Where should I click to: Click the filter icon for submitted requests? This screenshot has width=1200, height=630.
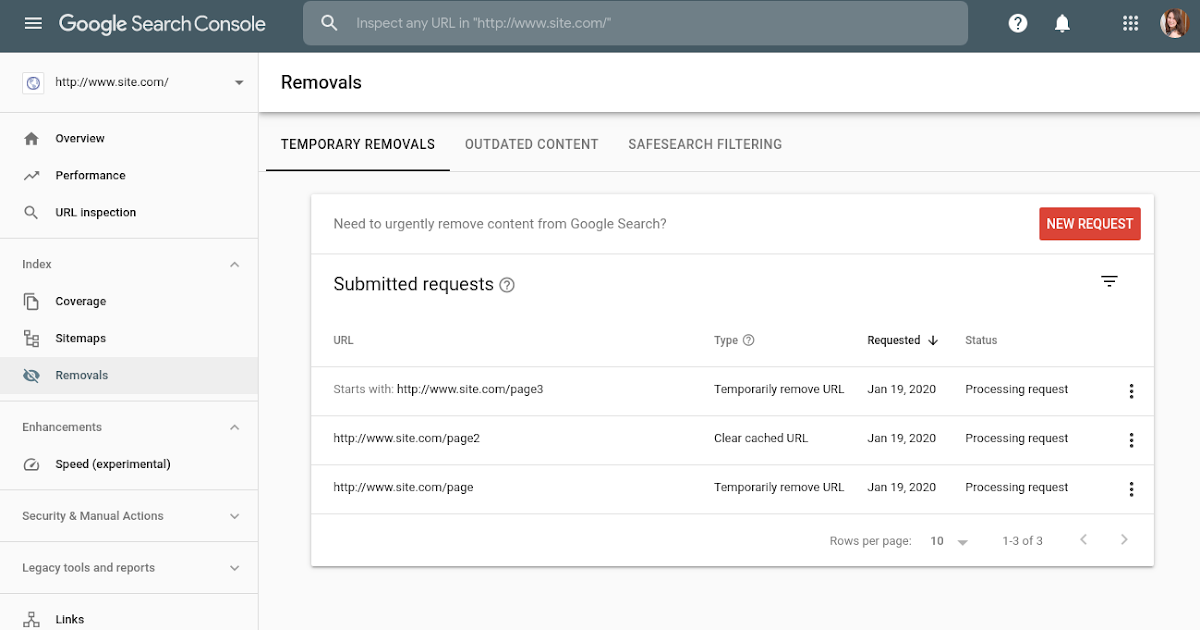click(x=1109, y=282)
